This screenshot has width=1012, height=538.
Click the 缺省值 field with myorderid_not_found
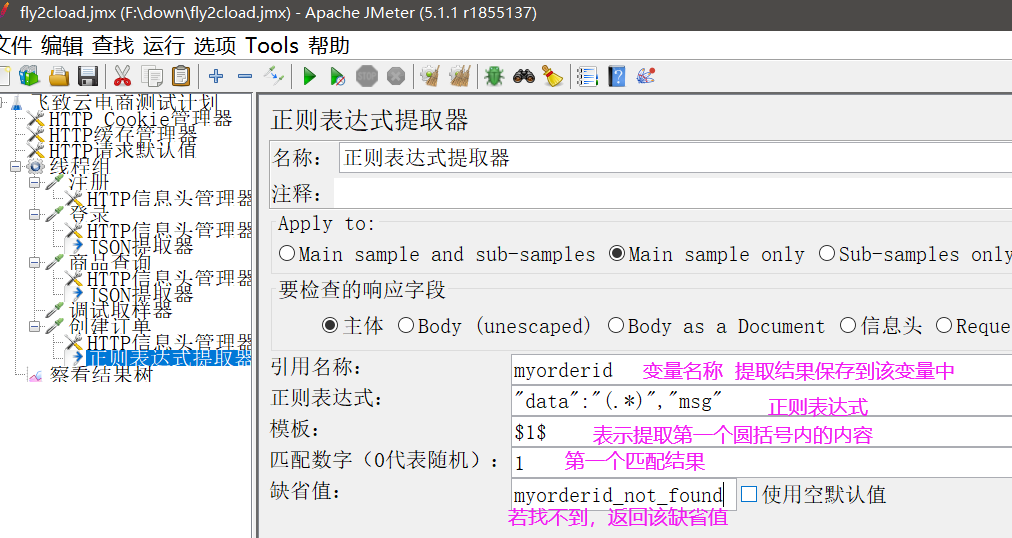coord(623,495)
